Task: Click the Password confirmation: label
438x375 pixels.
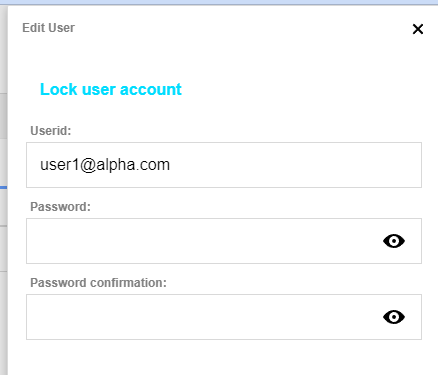Action: (x=98, y=283)
